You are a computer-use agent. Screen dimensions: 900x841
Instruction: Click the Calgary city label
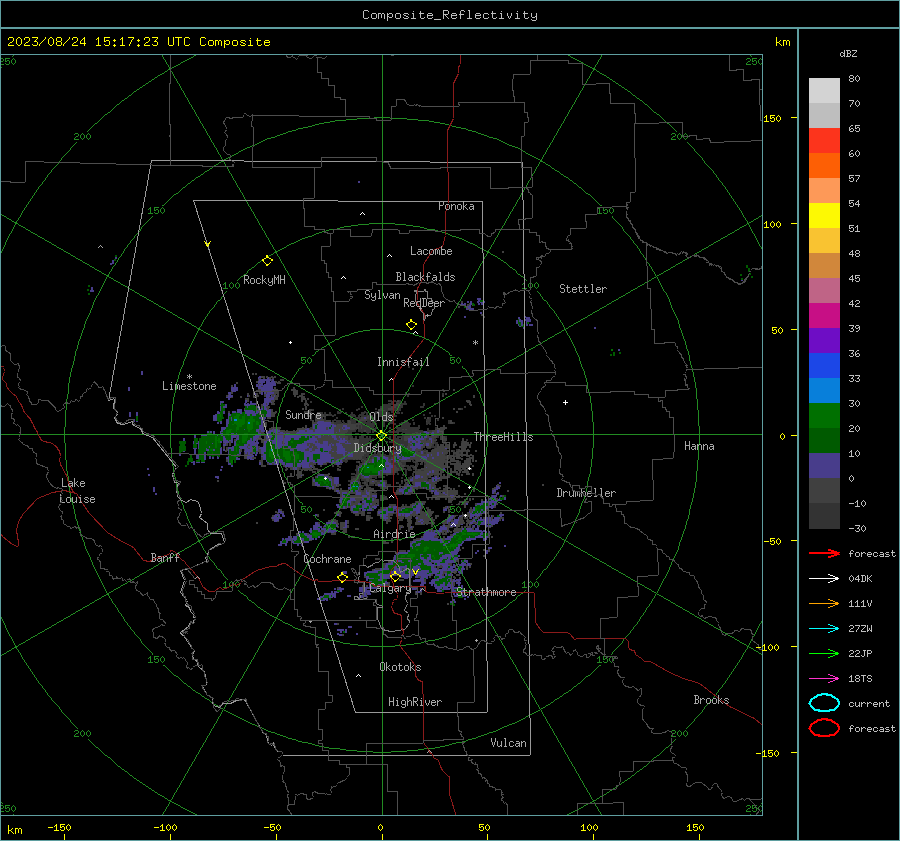pyautogui.click(x=390, y=588)
